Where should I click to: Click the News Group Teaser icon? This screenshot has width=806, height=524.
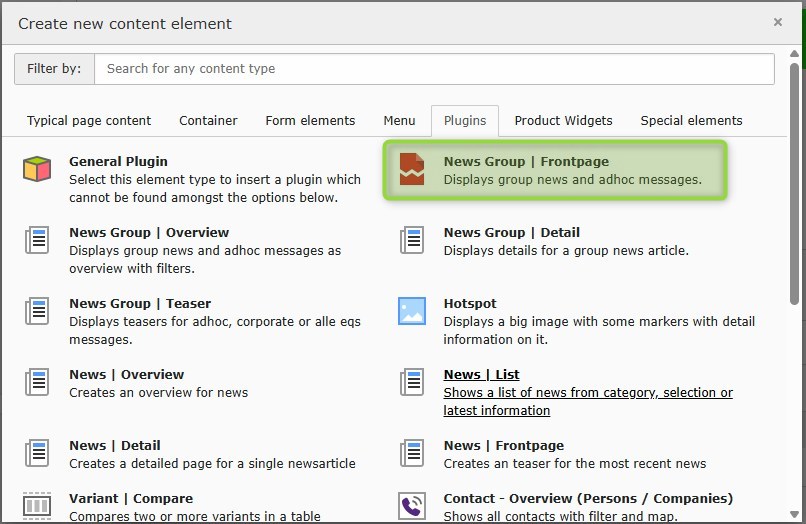tap(37, 311)
